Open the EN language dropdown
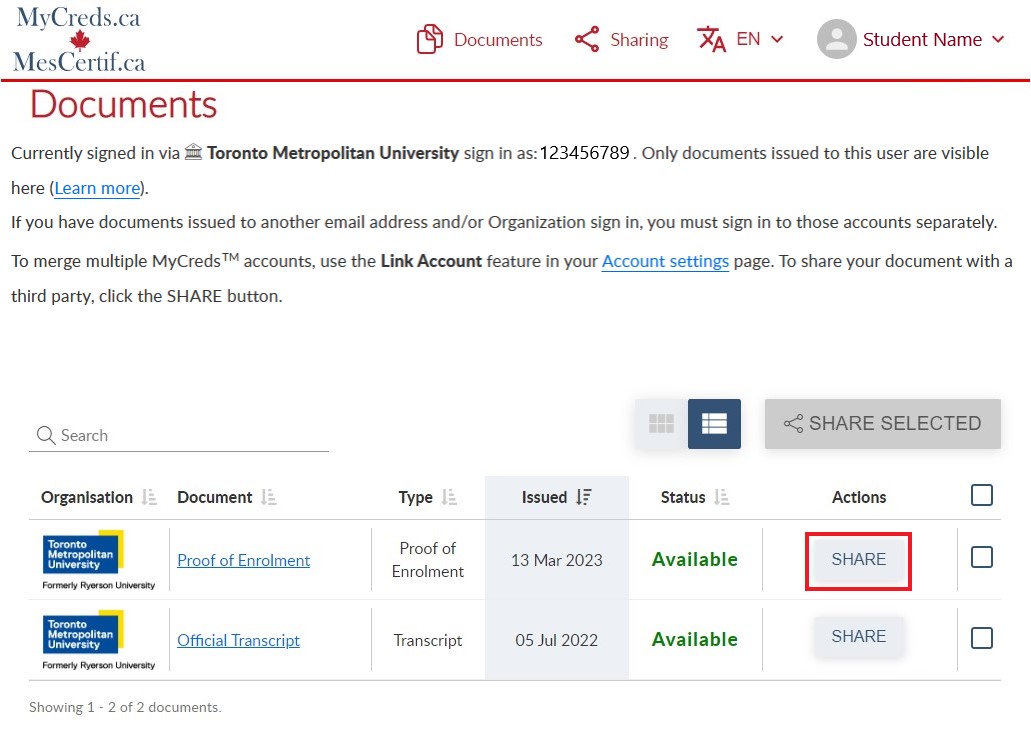1031x740 pixels. [741, 40]
